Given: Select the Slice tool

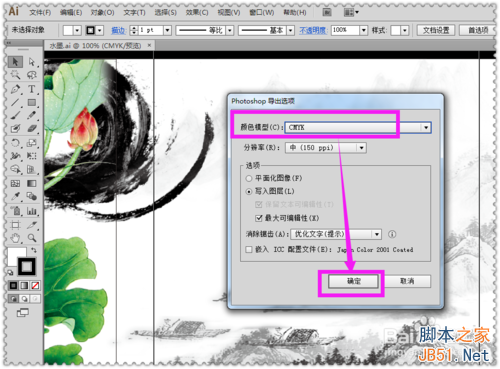Looking at the screenshot, I should coord(32,225).
